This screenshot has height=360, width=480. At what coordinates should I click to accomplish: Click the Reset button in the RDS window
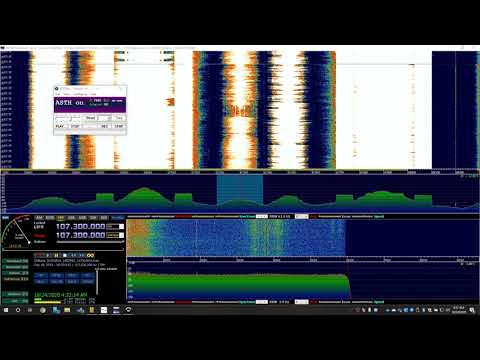pos(90,118)
